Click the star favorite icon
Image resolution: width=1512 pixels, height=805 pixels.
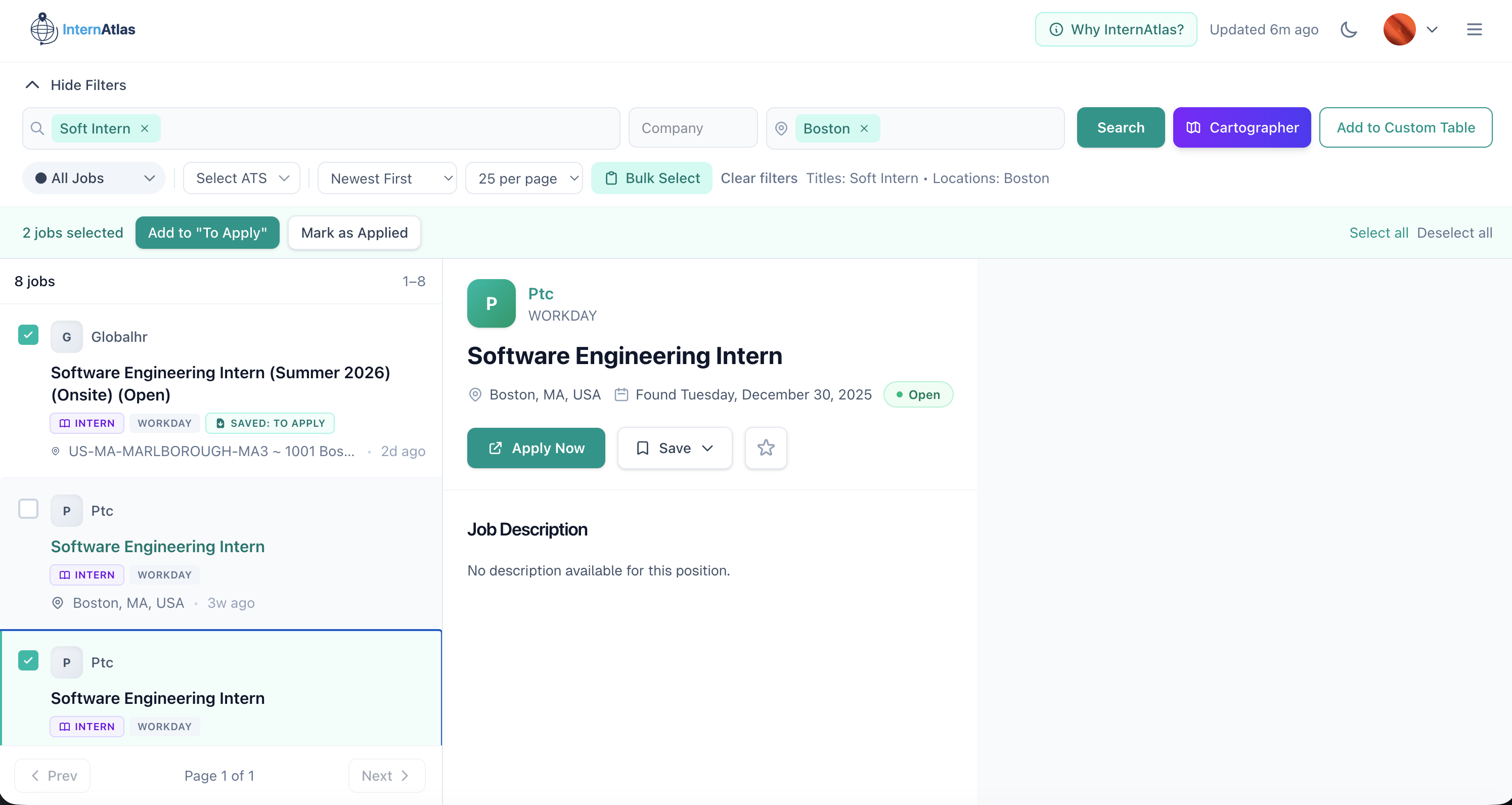(766, 448)
